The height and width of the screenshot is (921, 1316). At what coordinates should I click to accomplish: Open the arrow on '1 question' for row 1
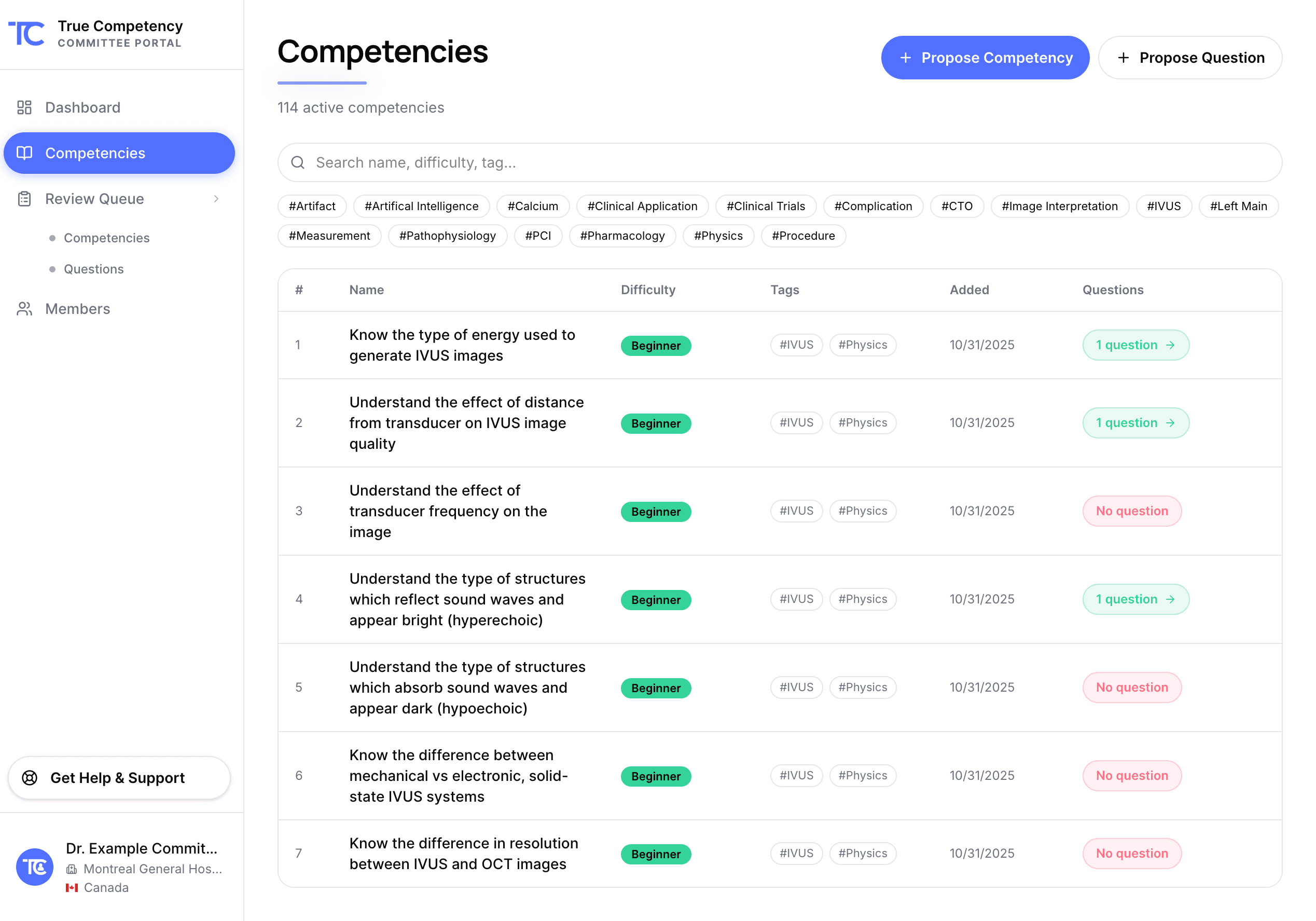(1171, 345)
